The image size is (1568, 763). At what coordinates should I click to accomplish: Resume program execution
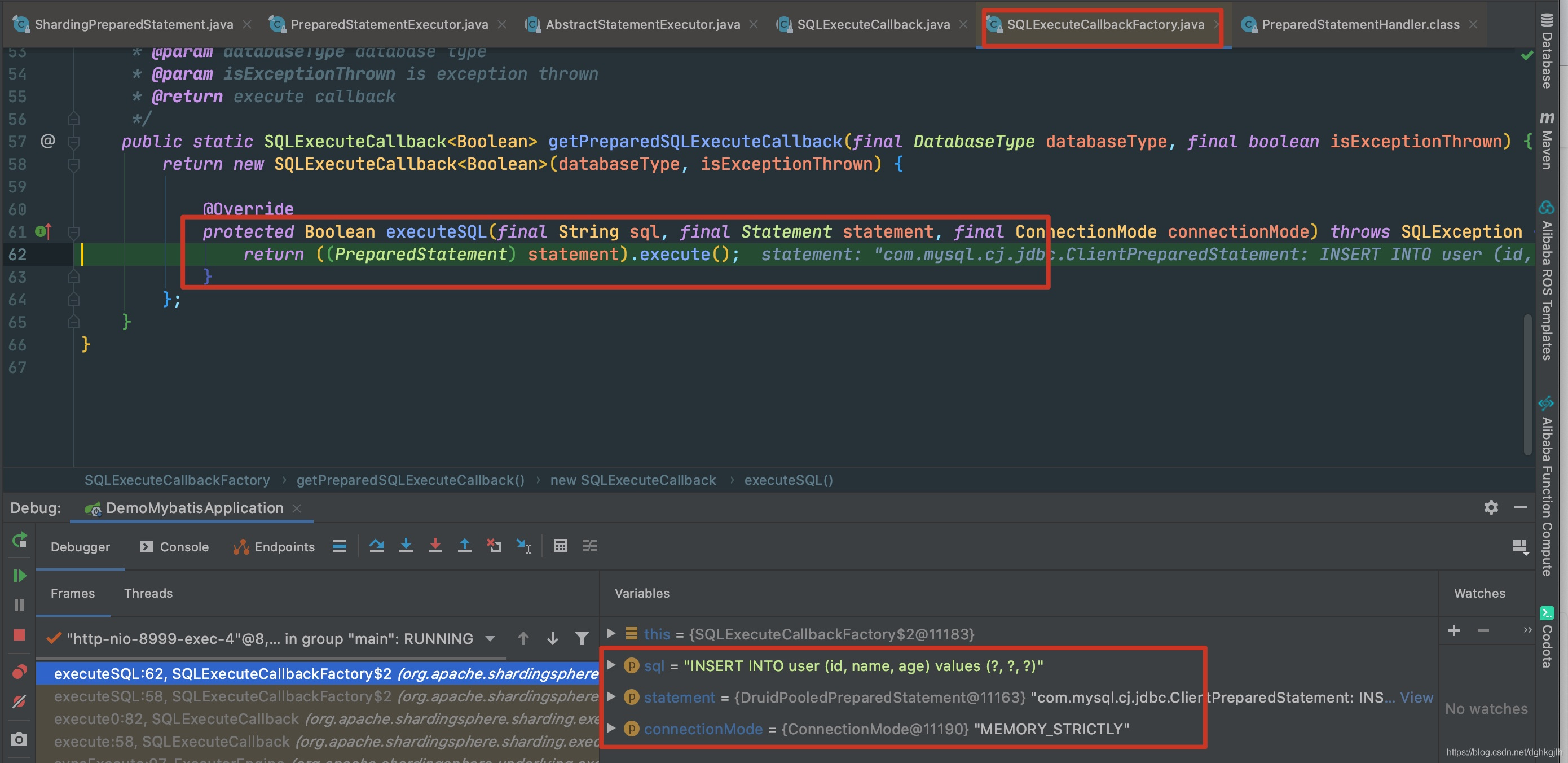(x=20, y=576)
